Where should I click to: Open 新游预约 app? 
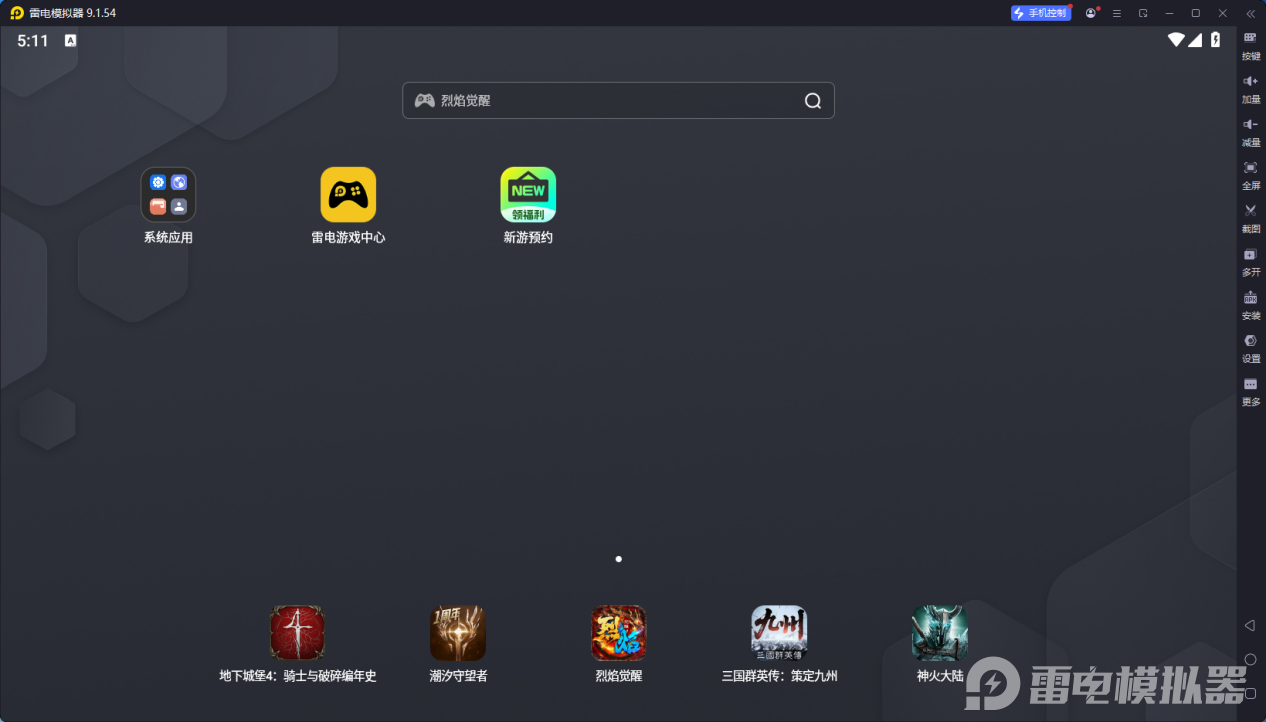pos(528,195)
